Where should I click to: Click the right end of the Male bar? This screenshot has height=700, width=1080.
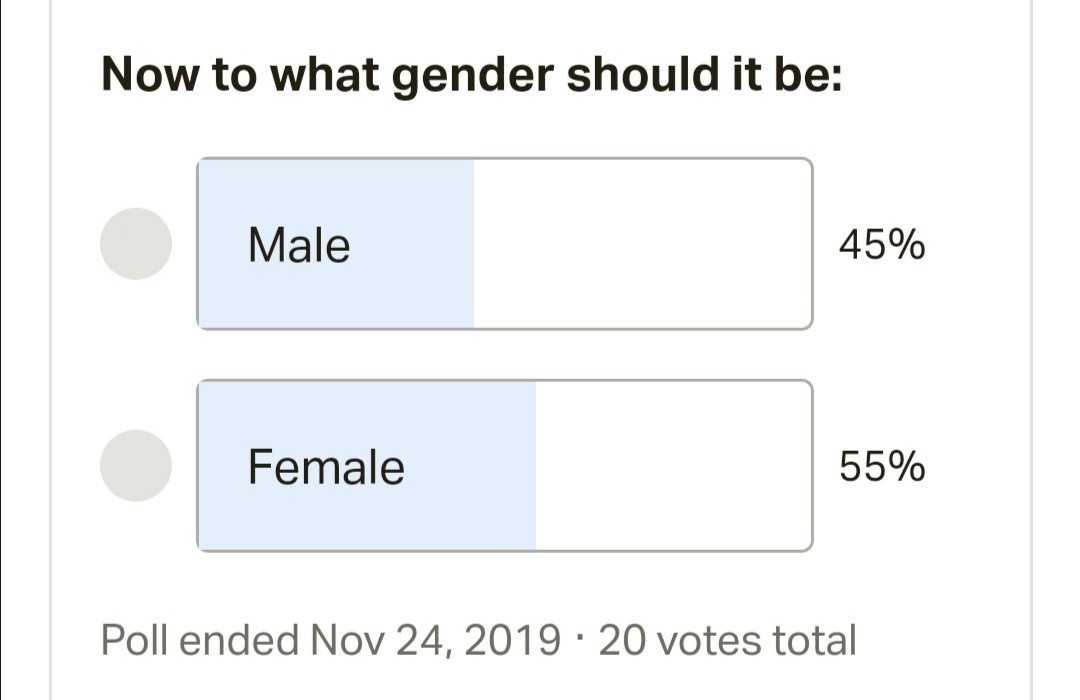point(795,244)
